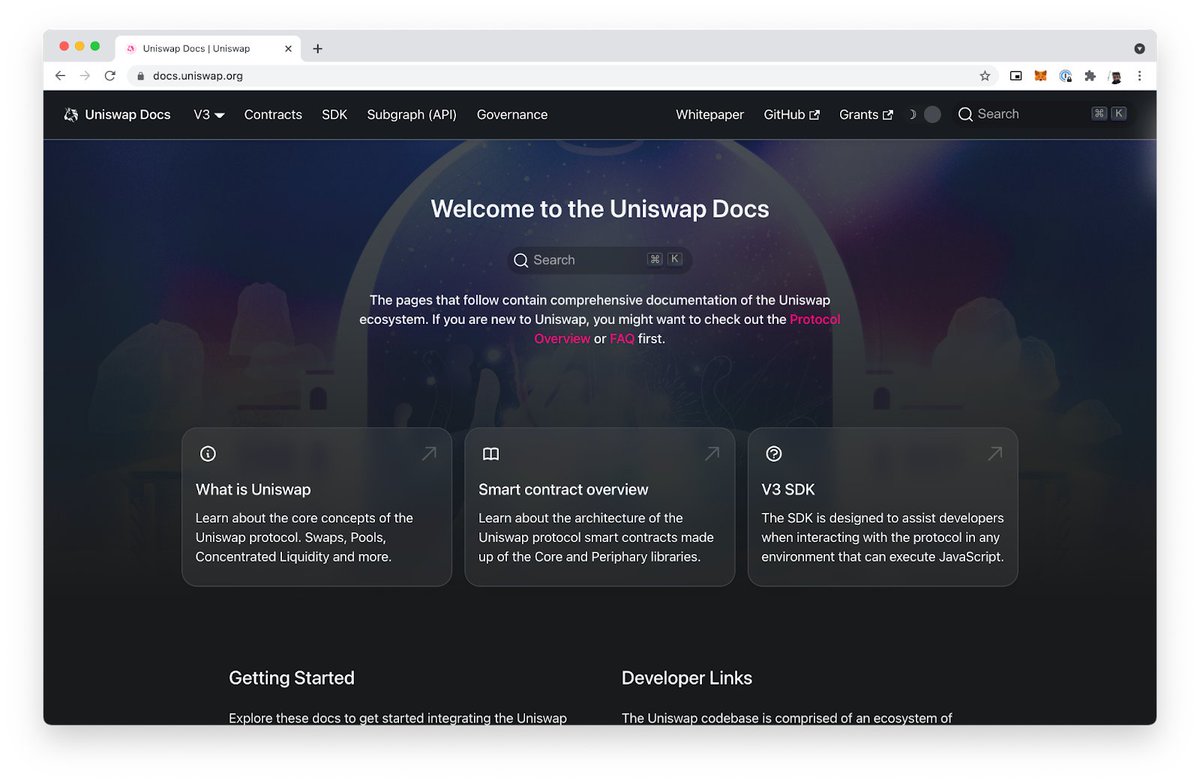1200x782 pixels.
Task: Click the info icon on the What is Uniswap card
Action: (208, 454)
